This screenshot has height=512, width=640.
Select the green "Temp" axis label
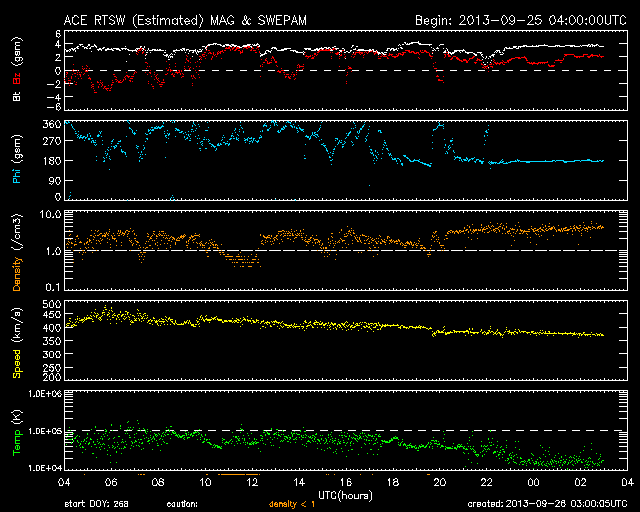tap(17, 443)
